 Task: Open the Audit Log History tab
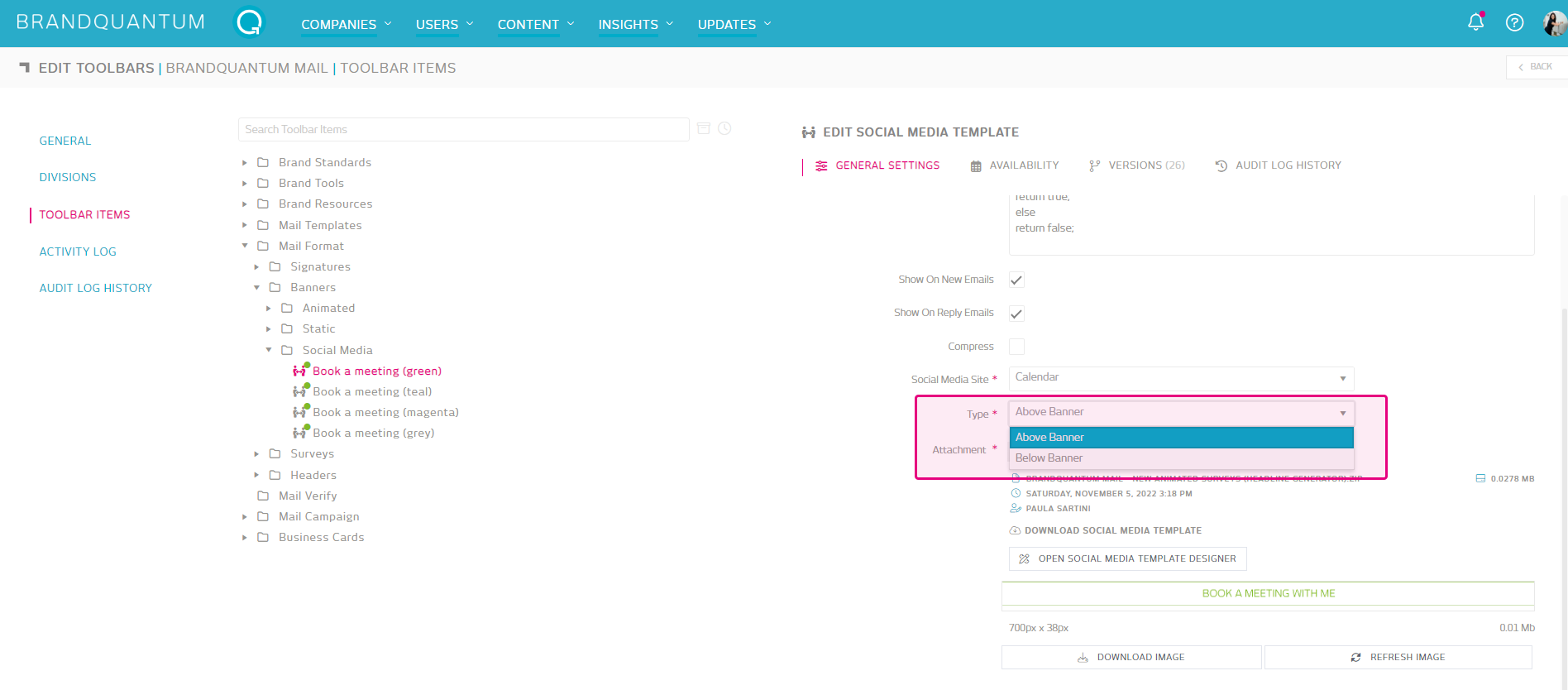coord(1279,165)
